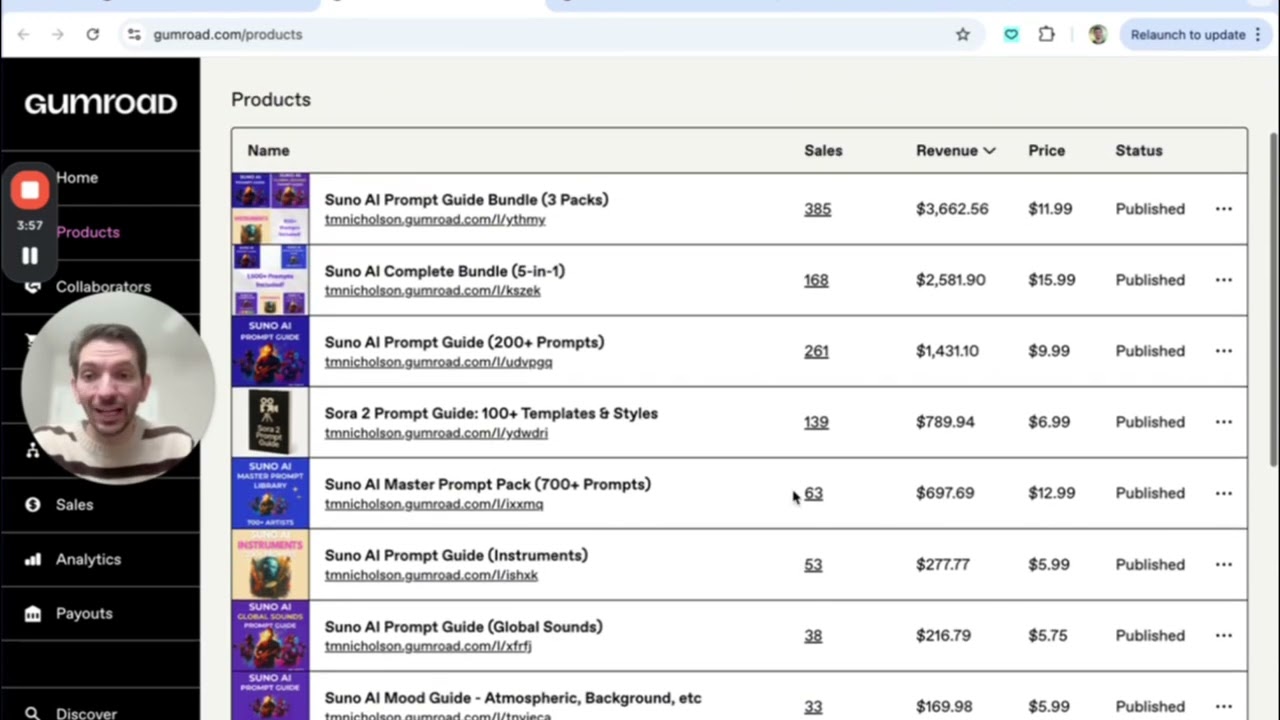Open Collaborators in sidebar
The width and height of the screenshot is (1280, 720).
tap(103, 286)
